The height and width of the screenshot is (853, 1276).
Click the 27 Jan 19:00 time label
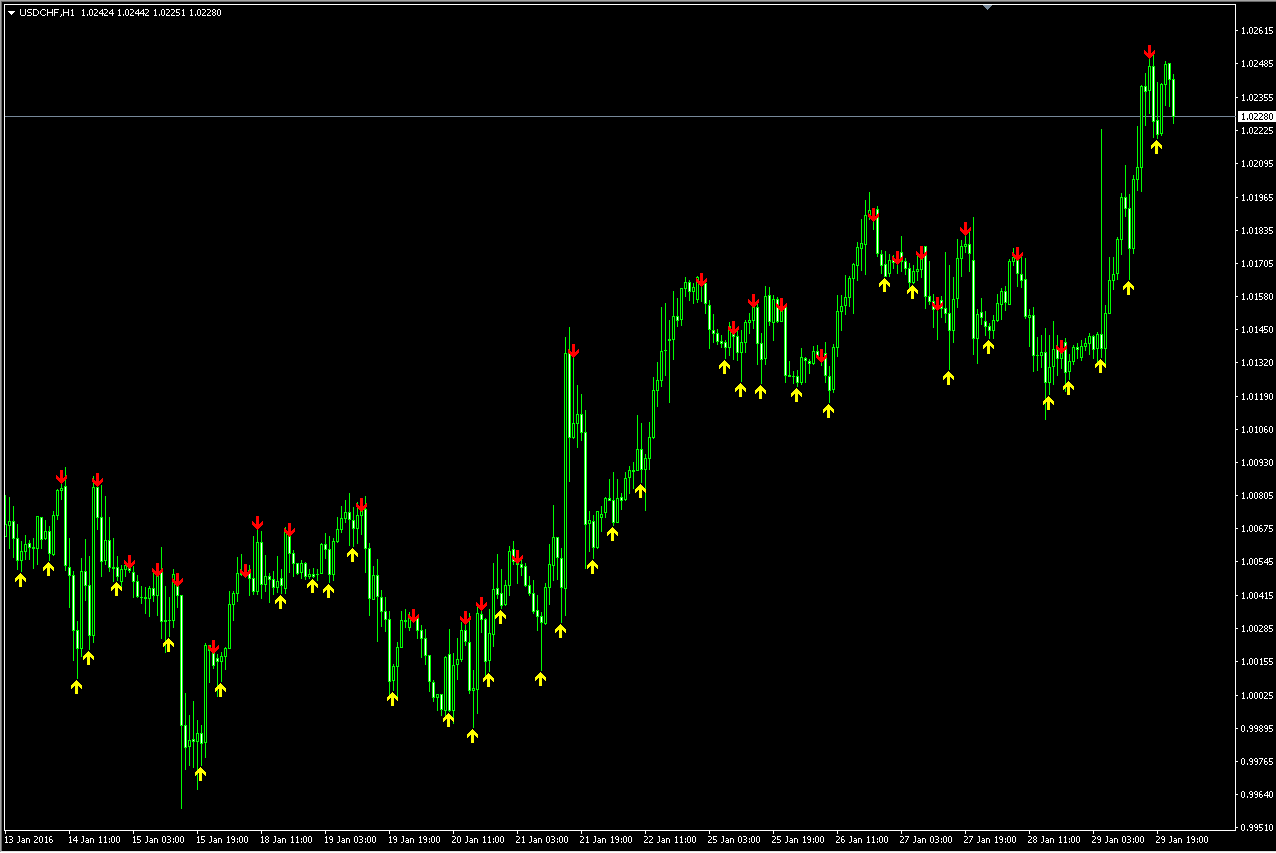991,840
